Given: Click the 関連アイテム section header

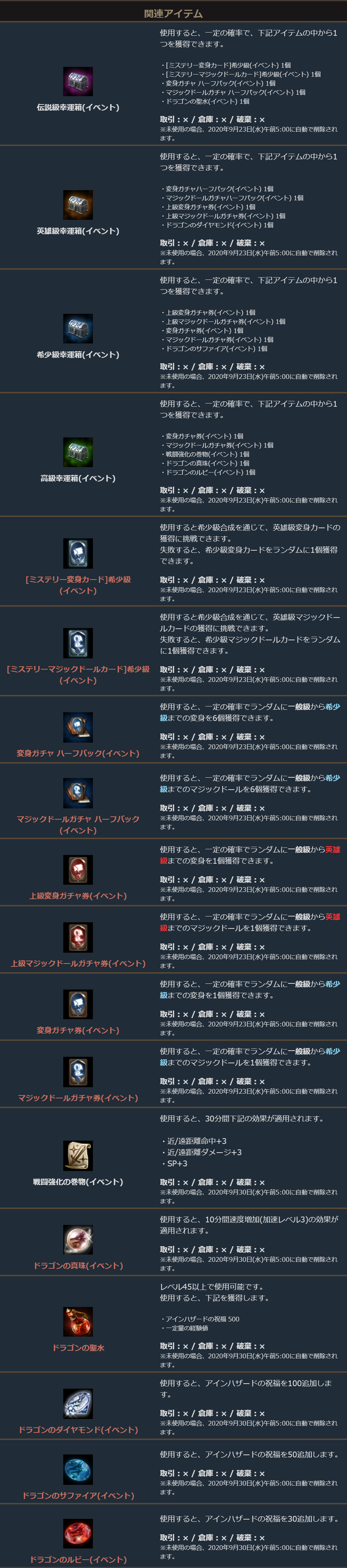Looking at the screenshot, I should (173, 13).
